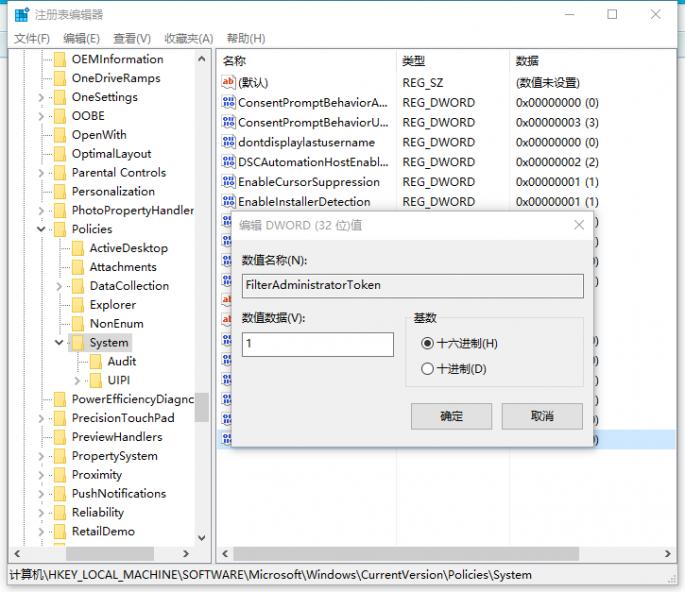Click the ConsentPromptBehaviorU... DWORD icon

coord(228,122)
